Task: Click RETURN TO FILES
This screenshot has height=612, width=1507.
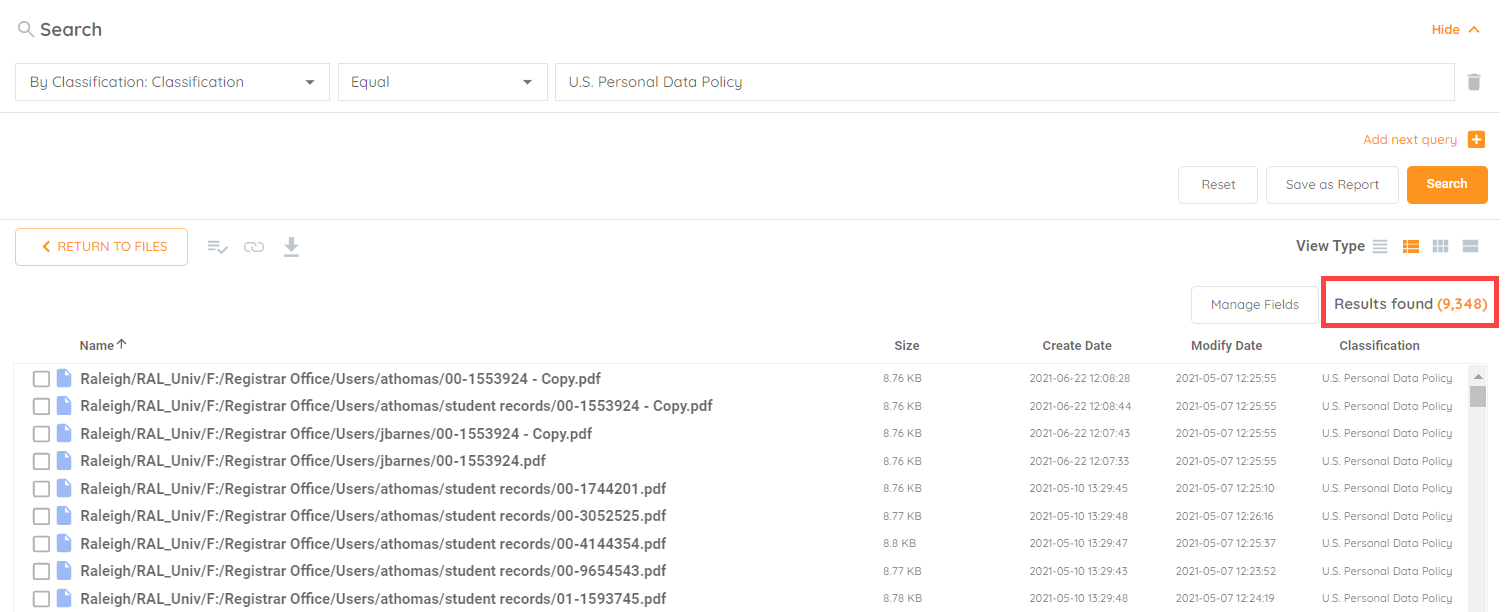Action: pos(101,246)
